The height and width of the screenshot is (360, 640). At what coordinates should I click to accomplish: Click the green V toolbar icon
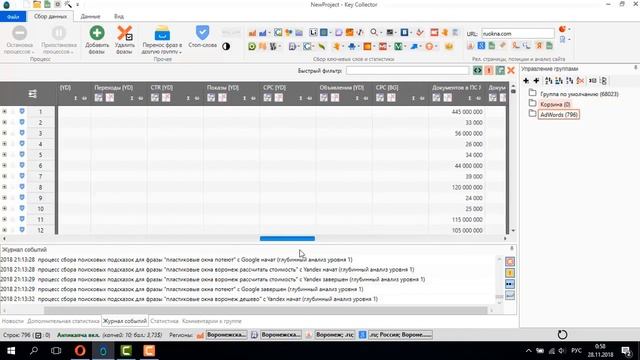pyautogui.click(x=398, y=47)
